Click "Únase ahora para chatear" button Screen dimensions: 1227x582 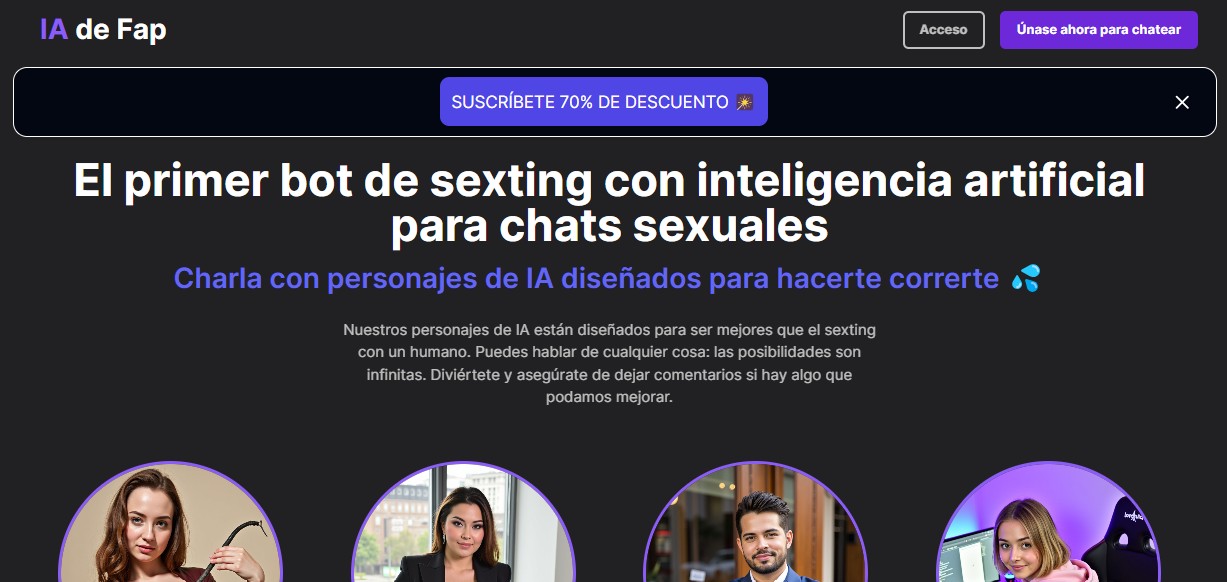click(1099, 30)
